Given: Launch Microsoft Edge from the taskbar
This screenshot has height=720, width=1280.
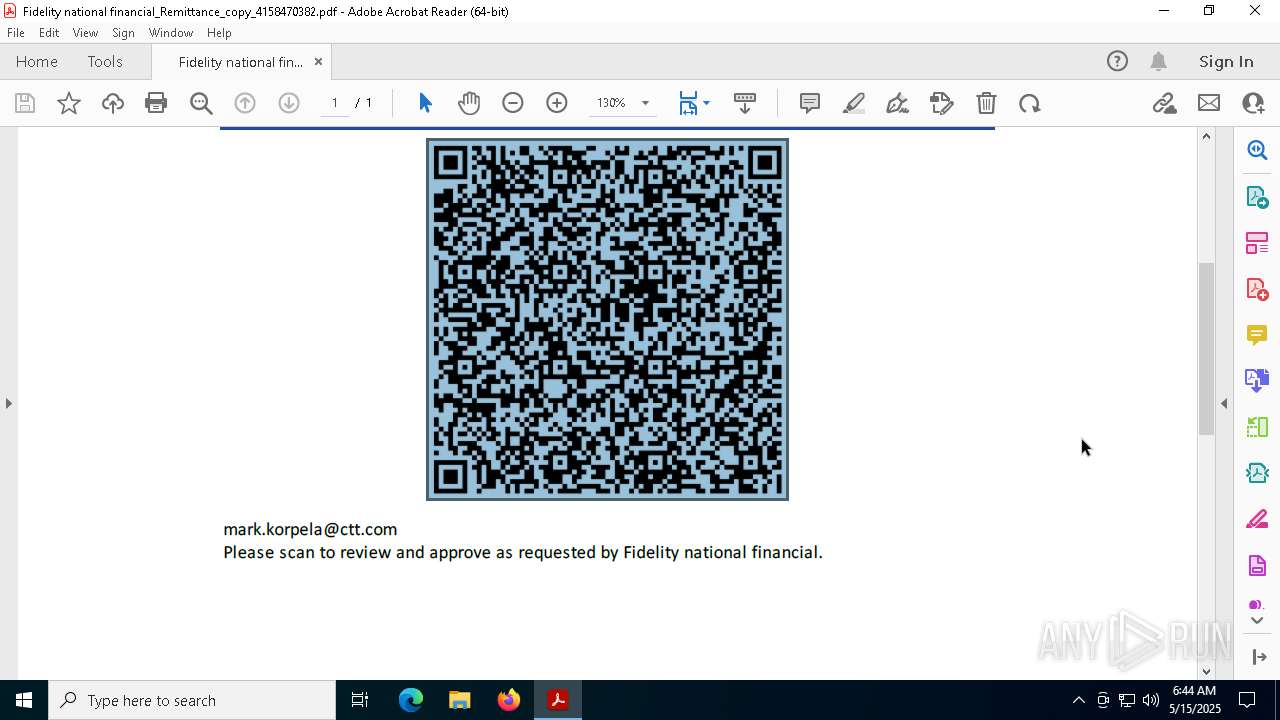Looking at the screenshot, I should pyautogui.click(x=411, y=700).
